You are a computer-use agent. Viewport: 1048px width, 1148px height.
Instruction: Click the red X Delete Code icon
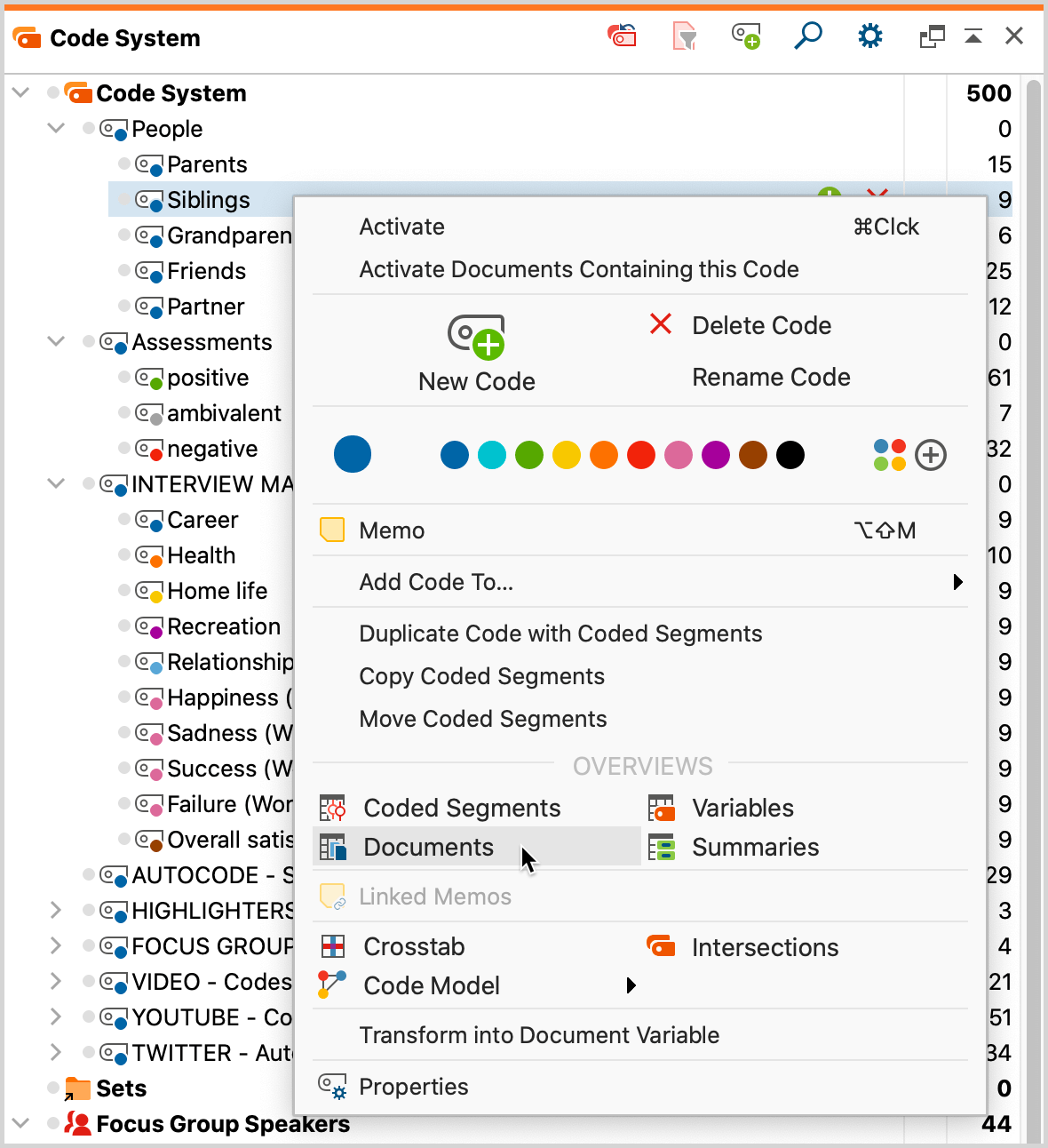click(x=661, y=324)
